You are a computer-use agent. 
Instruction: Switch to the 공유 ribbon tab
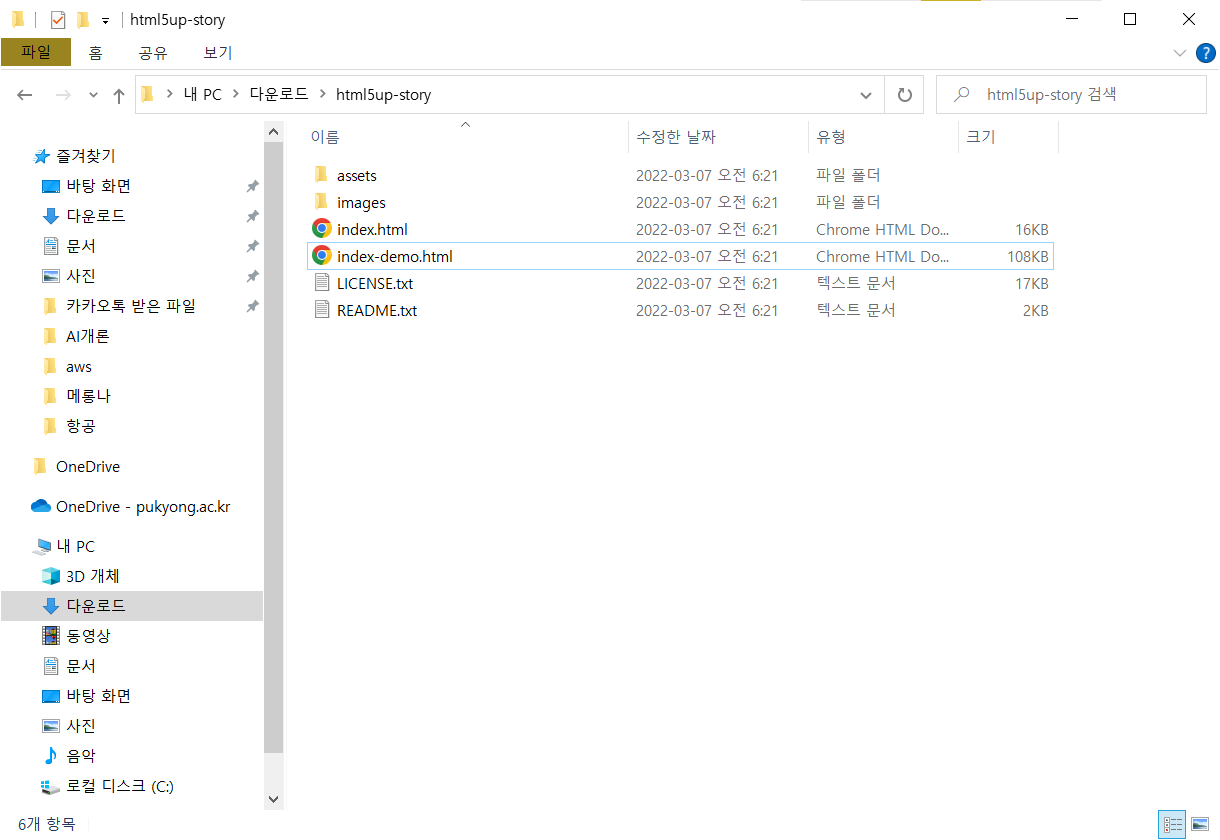[153, 53]
